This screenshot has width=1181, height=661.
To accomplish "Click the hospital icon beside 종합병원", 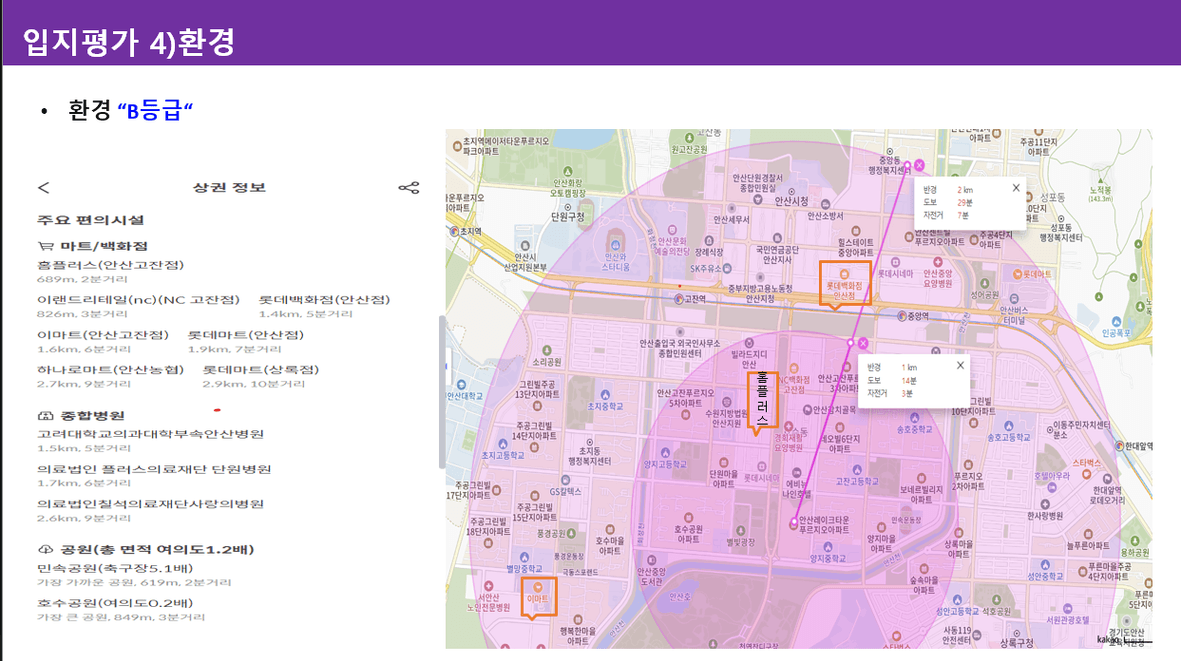I will pos(45,415).
